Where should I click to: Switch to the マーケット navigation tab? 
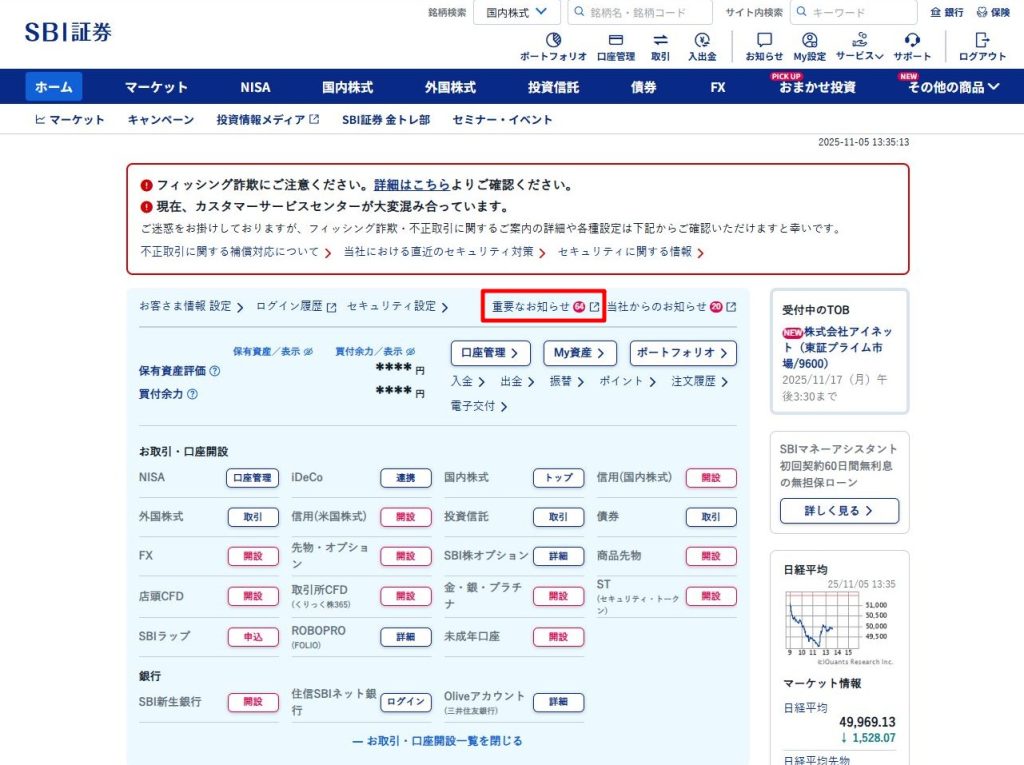click(x=156, y=87)
